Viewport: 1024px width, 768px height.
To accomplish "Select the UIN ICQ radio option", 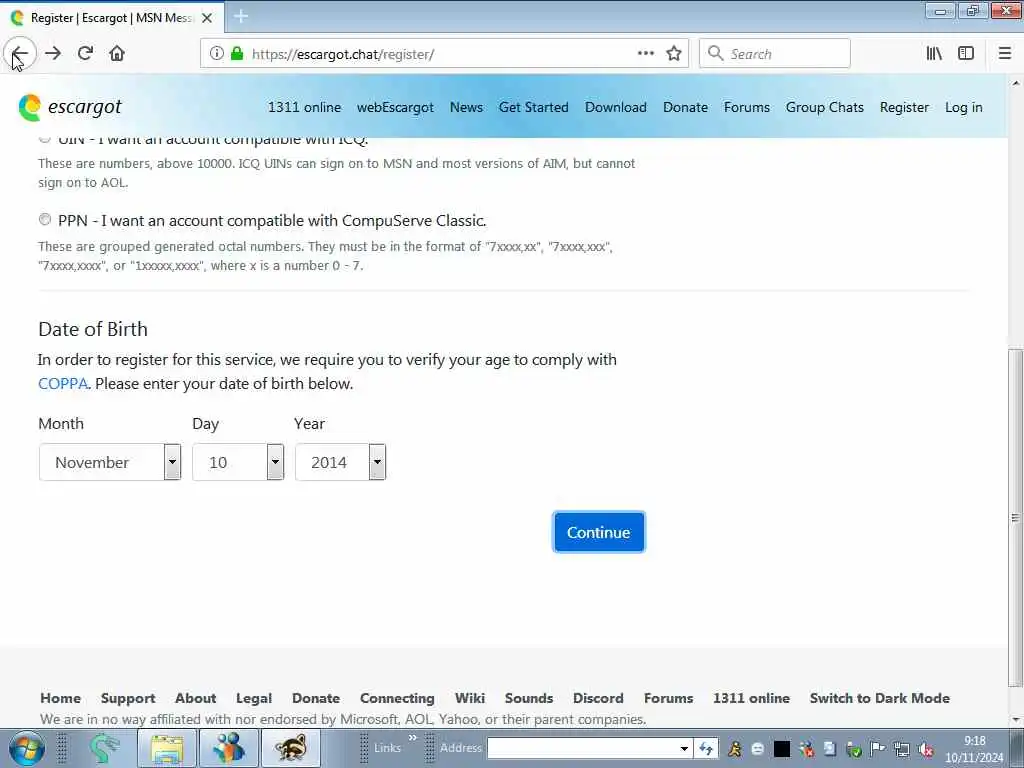I will coord(44,138).
